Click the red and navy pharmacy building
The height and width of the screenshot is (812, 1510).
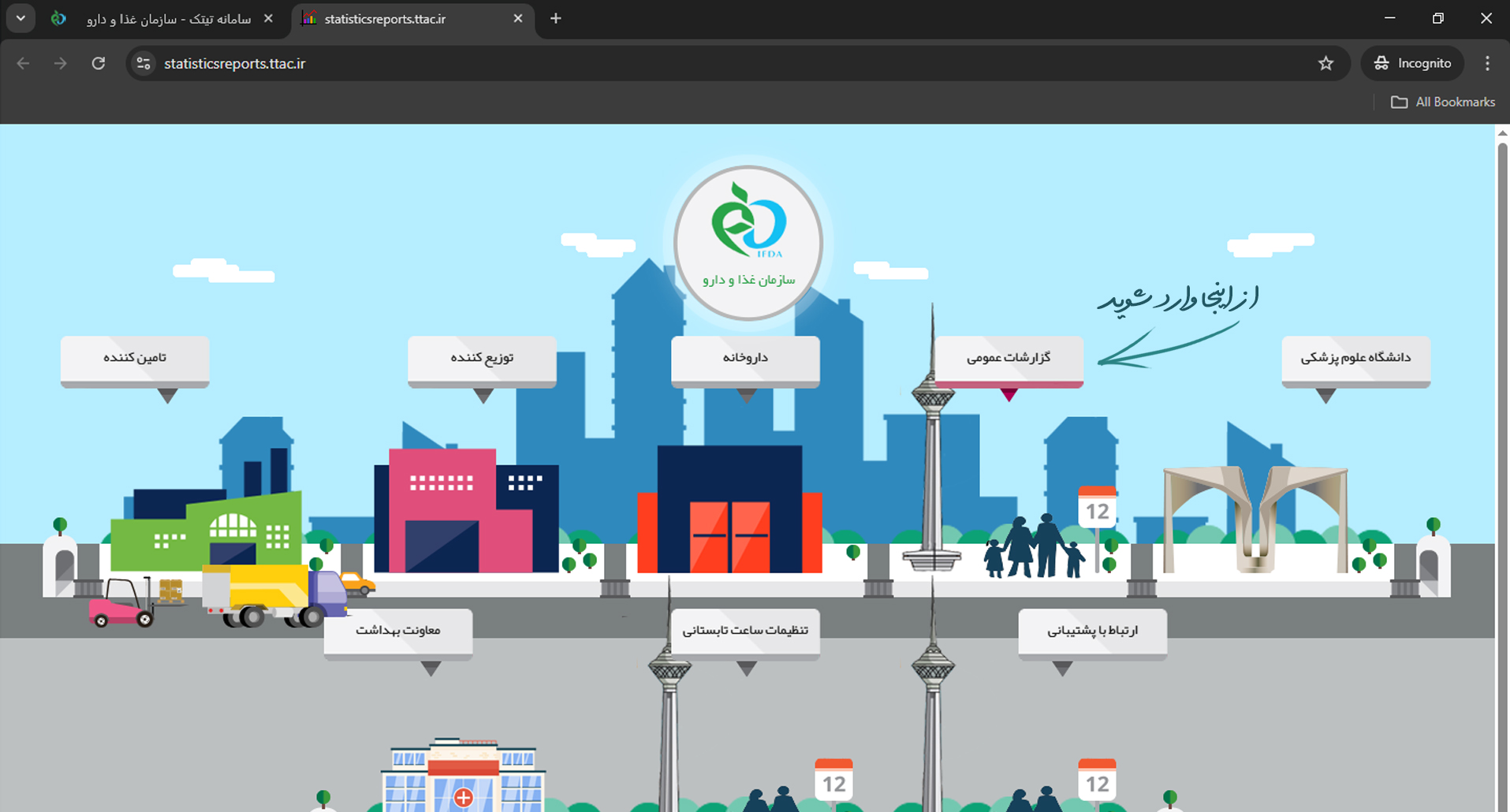pyautogui.click(x=729, y=510)
